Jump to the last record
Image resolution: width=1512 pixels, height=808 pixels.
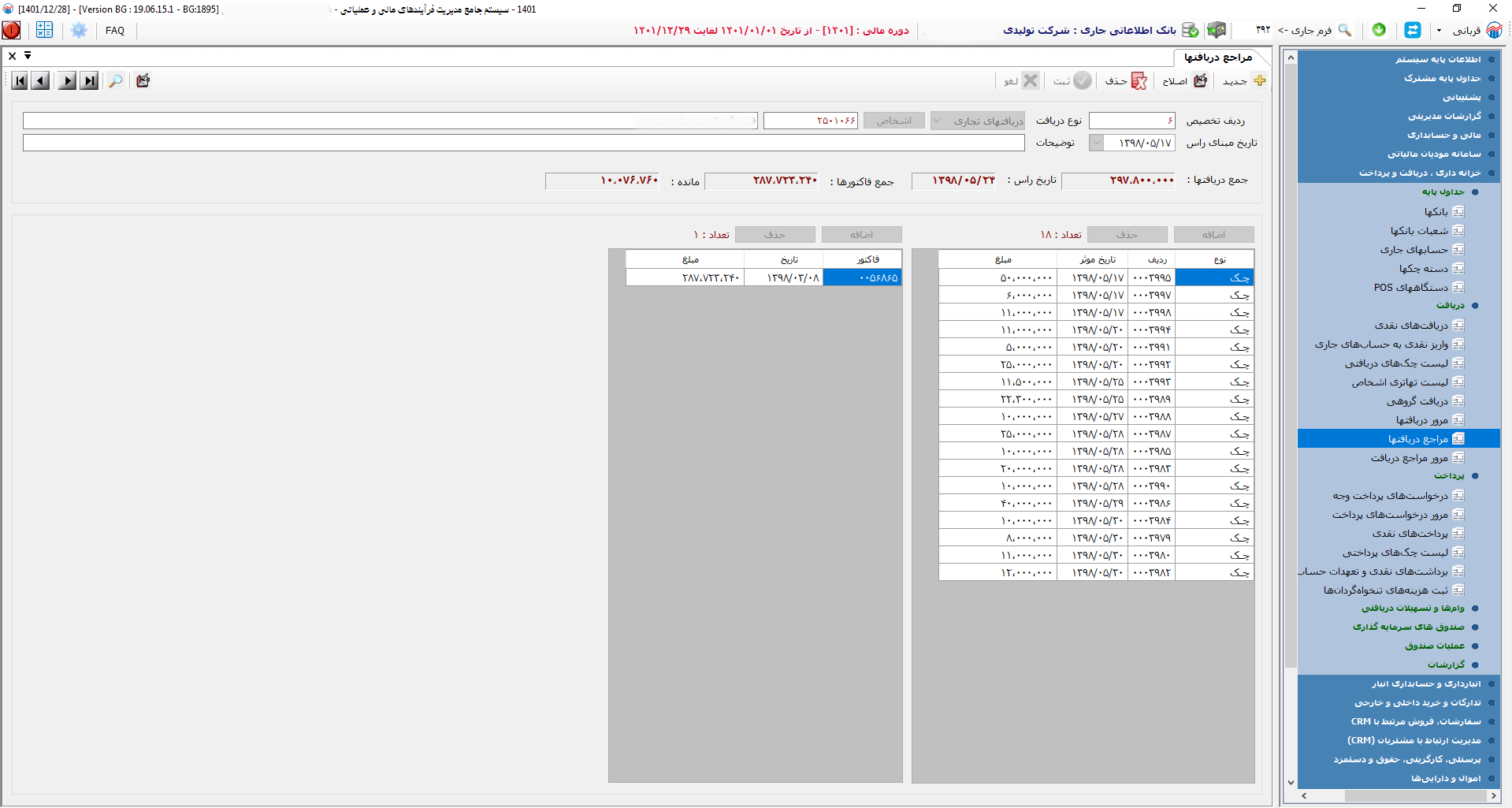(x=90, y=80)
